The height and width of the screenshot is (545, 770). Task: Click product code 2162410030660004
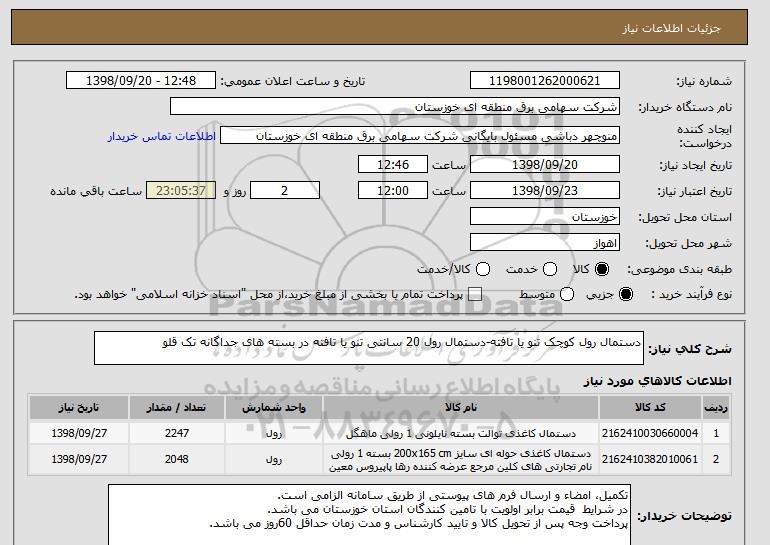[x=650, y=433]
